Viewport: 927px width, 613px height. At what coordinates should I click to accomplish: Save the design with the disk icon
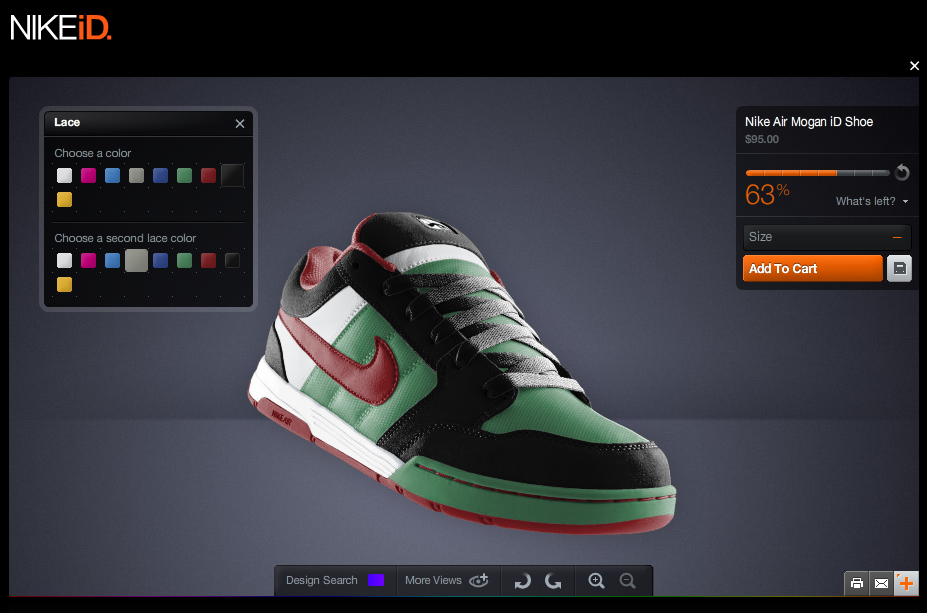point(899,269)
